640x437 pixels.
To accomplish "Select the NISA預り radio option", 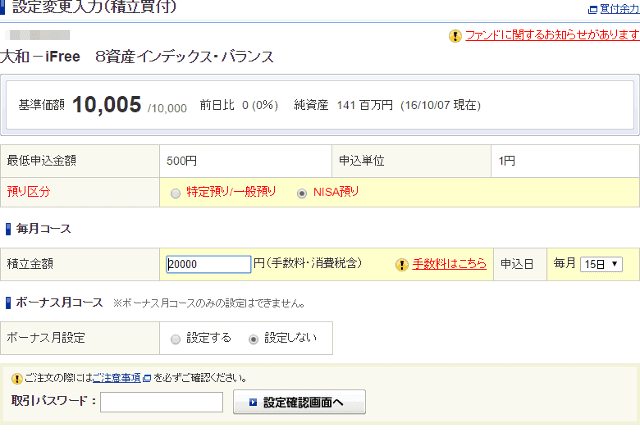I will (302, 193).
